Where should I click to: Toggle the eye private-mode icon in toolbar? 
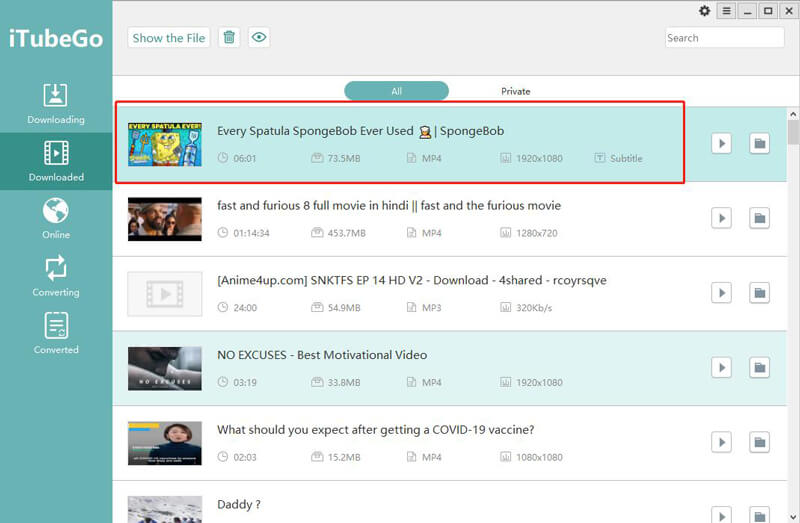coord(259,37)
